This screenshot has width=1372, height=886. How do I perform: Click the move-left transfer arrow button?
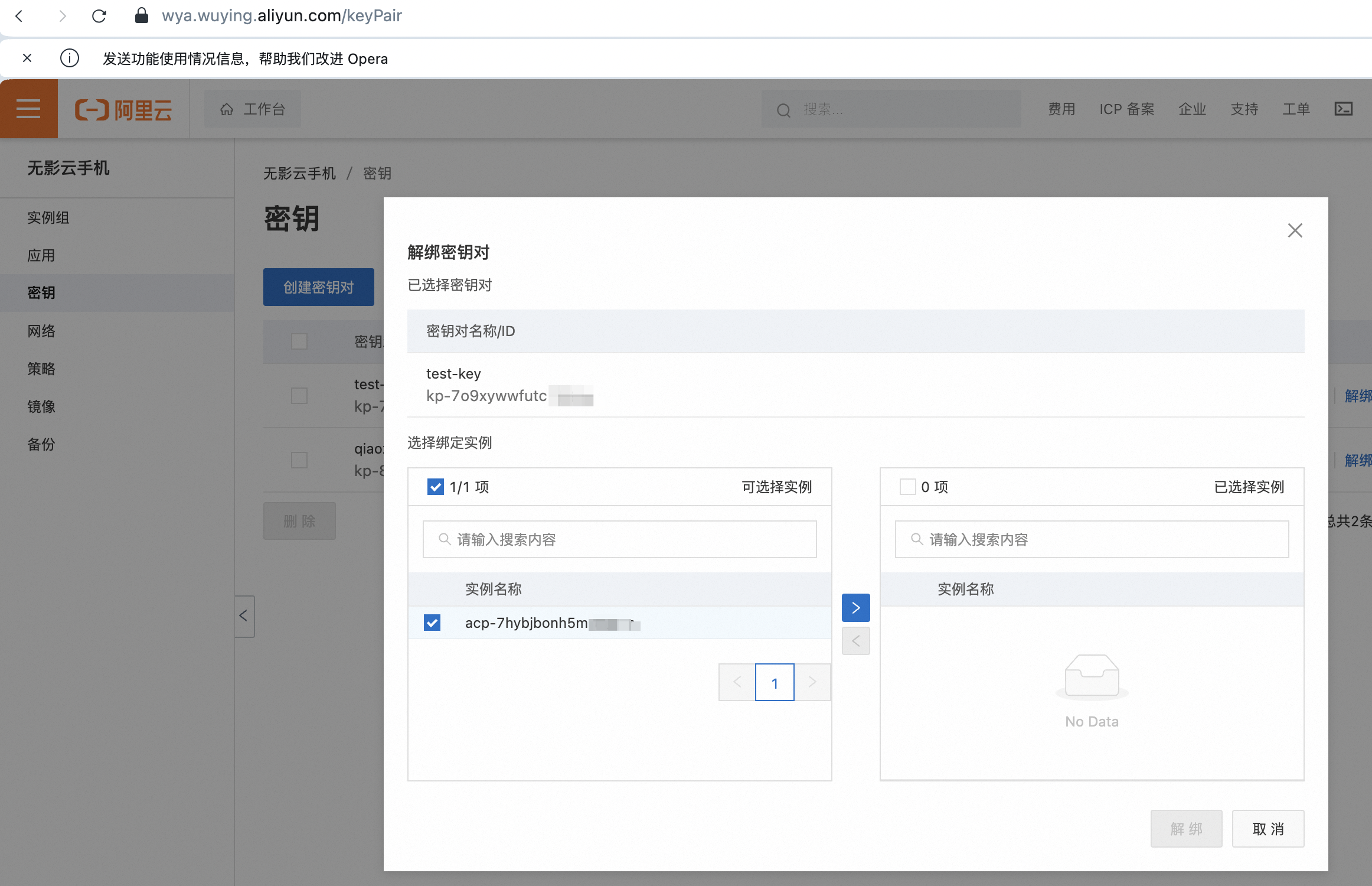tap(855, 641)
